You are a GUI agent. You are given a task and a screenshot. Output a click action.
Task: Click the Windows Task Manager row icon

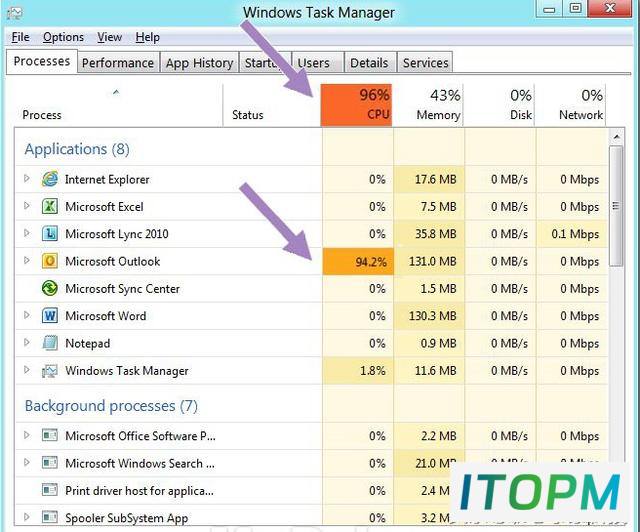coord(50,371)
